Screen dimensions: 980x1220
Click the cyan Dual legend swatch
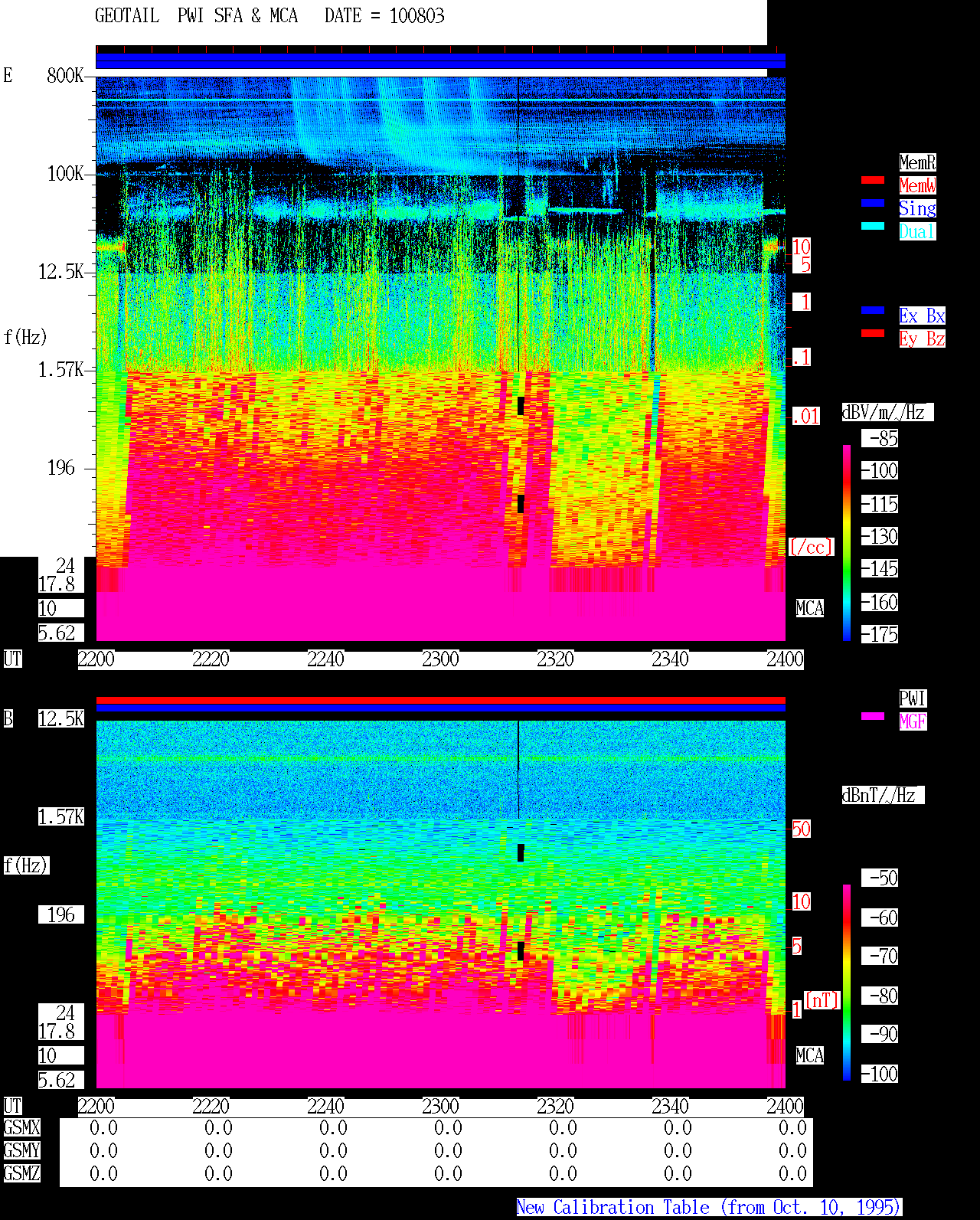pos(873,226)
